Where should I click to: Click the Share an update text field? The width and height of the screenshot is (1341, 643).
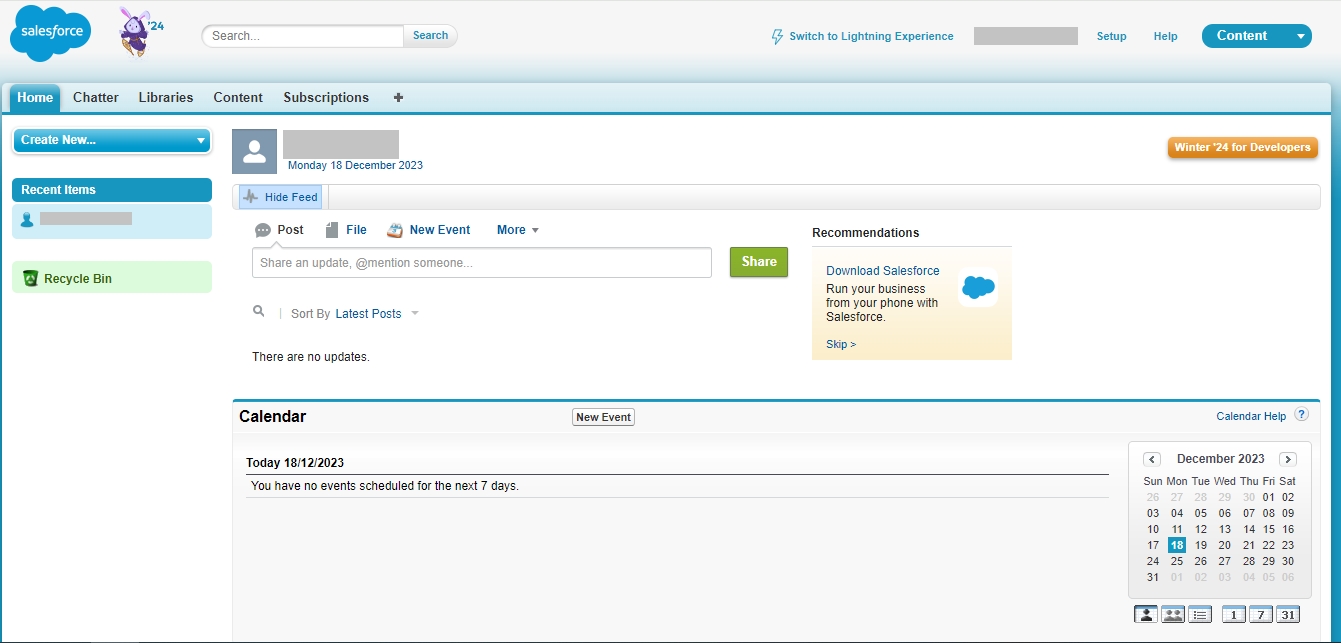481,263
